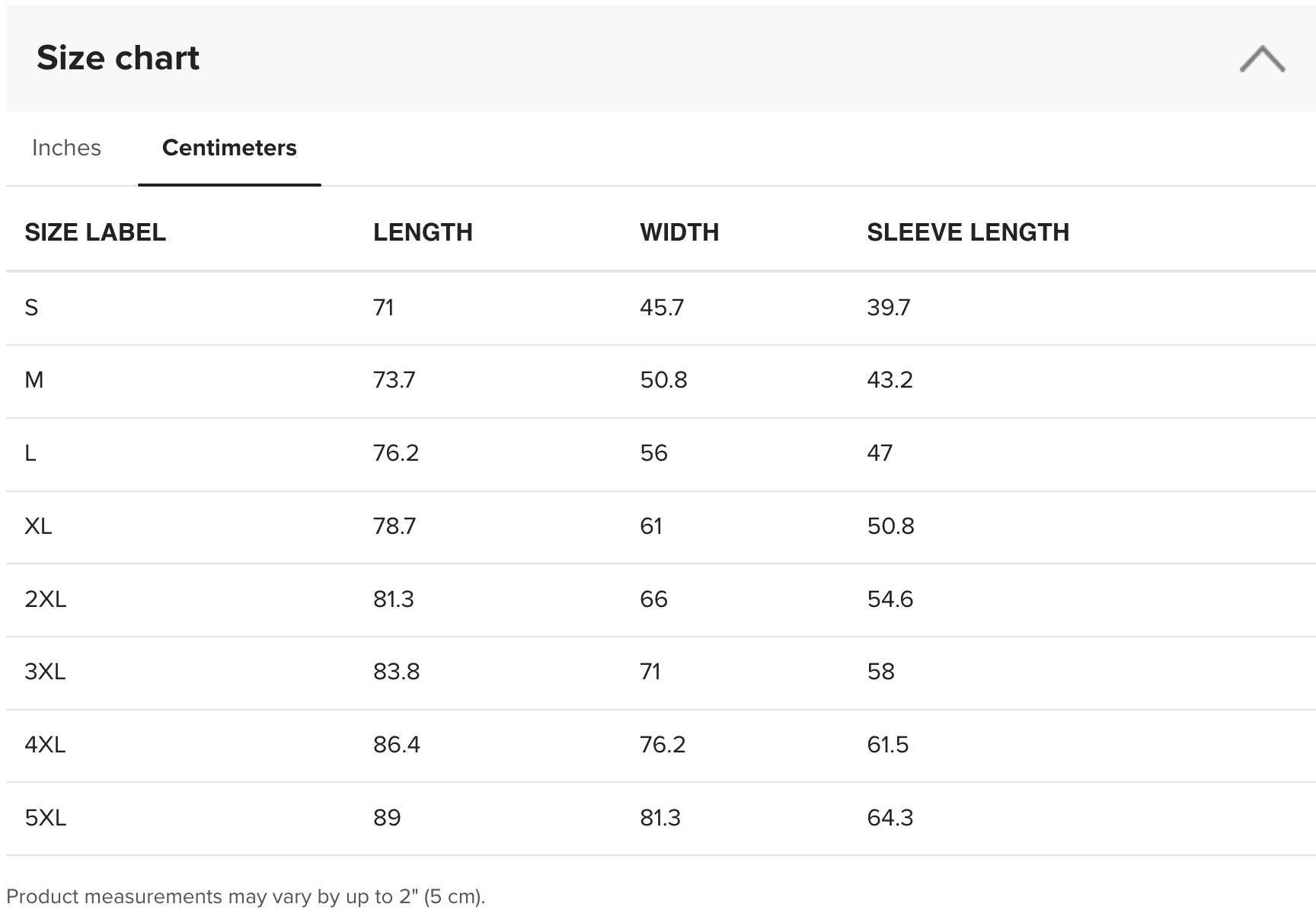
Task: Click the SLEEVE LENGTH column header
Action: [968, 232]
